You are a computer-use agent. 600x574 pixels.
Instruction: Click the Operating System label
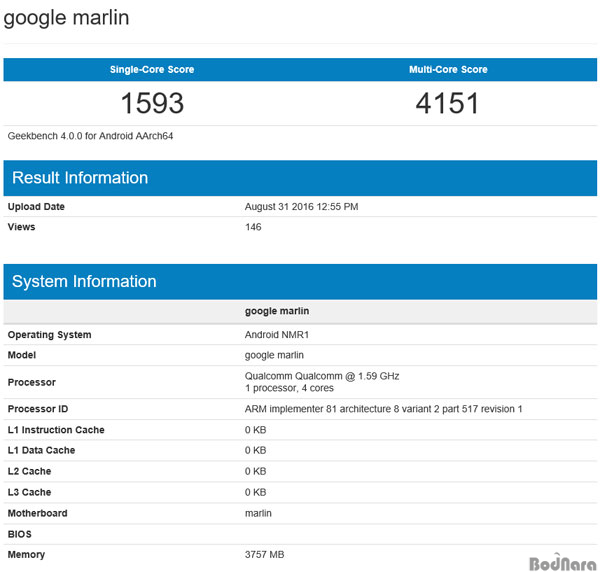coord(49,335)
